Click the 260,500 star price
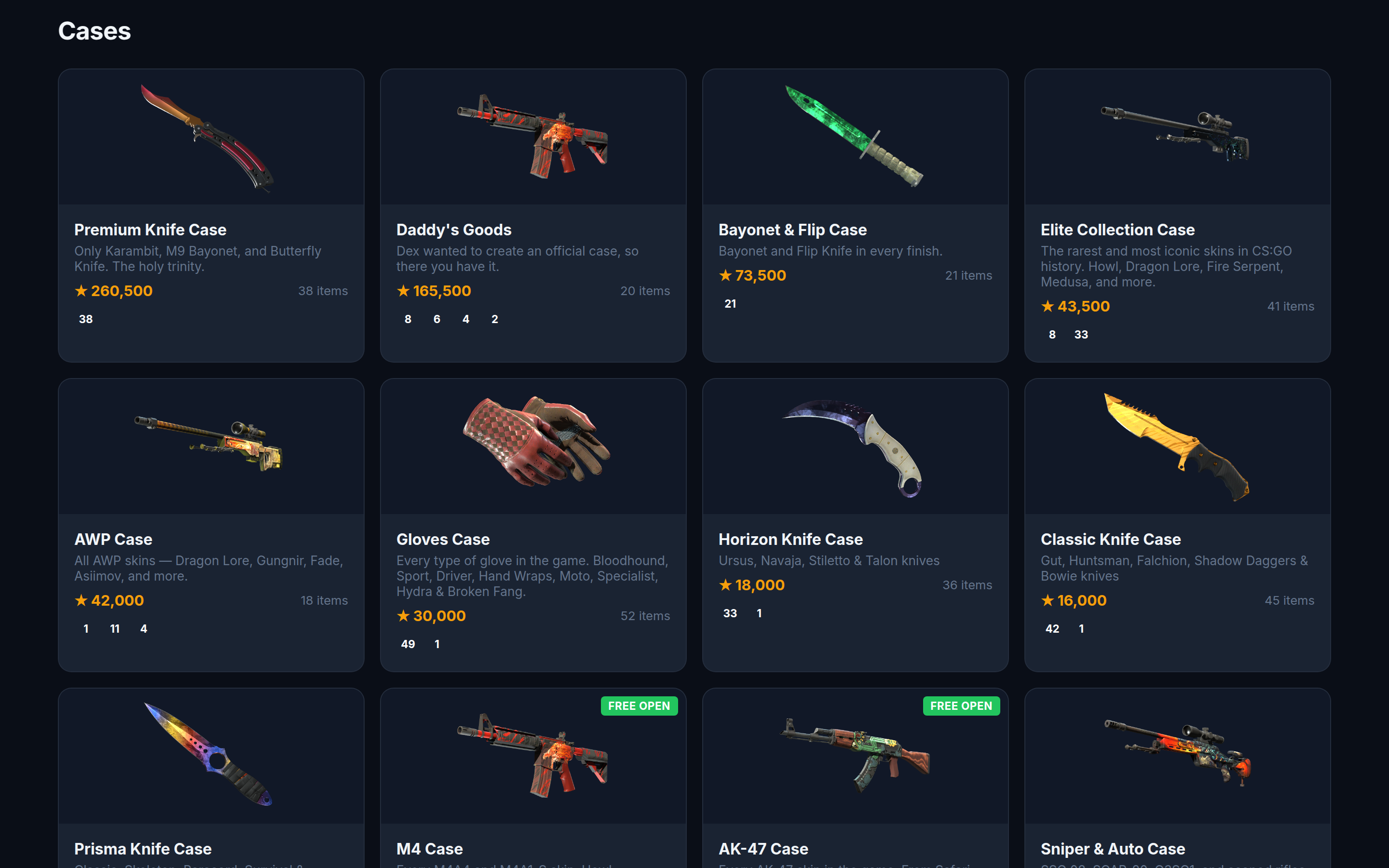The width and height of the screenshot is (1389, 868). pyautogui.click(x=114, y=291)
